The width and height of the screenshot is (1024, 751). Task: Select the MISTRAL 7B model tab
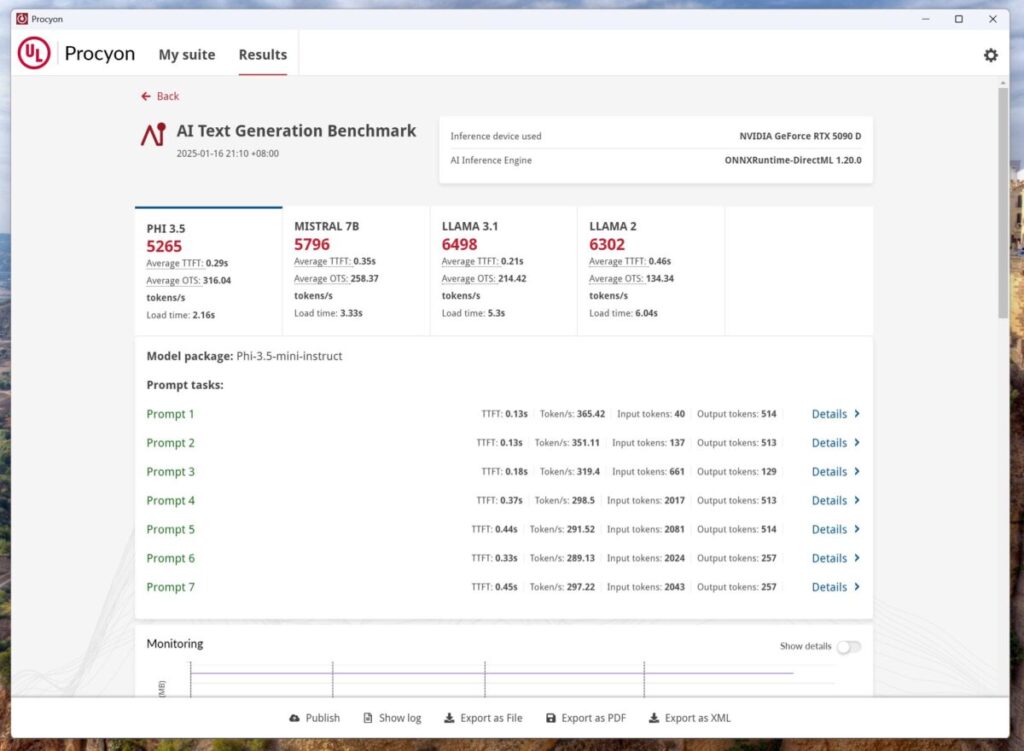356,271
